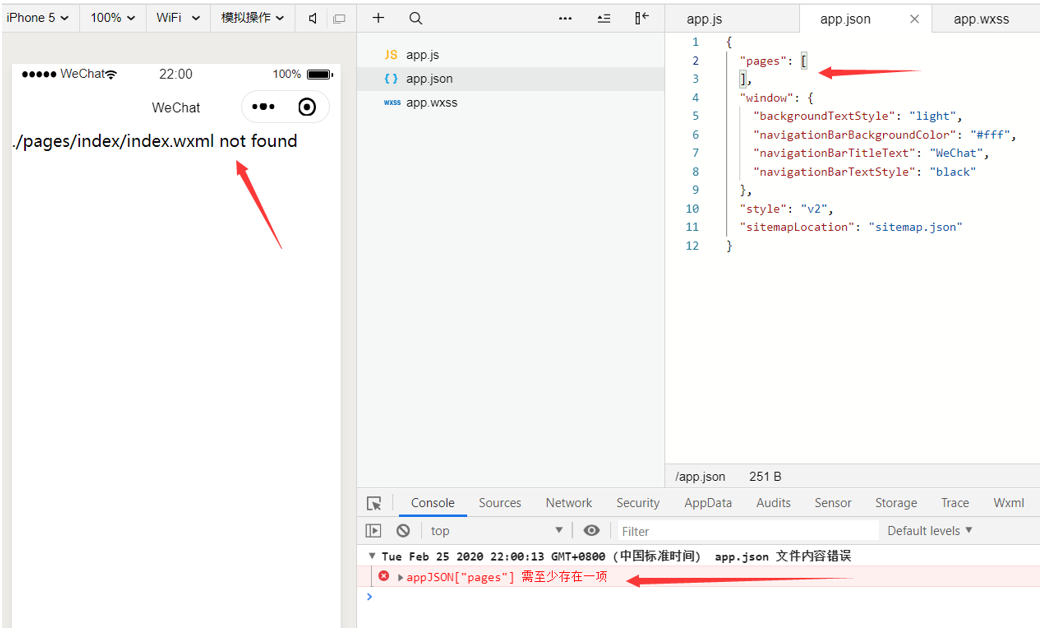This screenshot has height=642, width=1040.
Task: Open the Console devtools tab
Action: click(x=432, y=503)
